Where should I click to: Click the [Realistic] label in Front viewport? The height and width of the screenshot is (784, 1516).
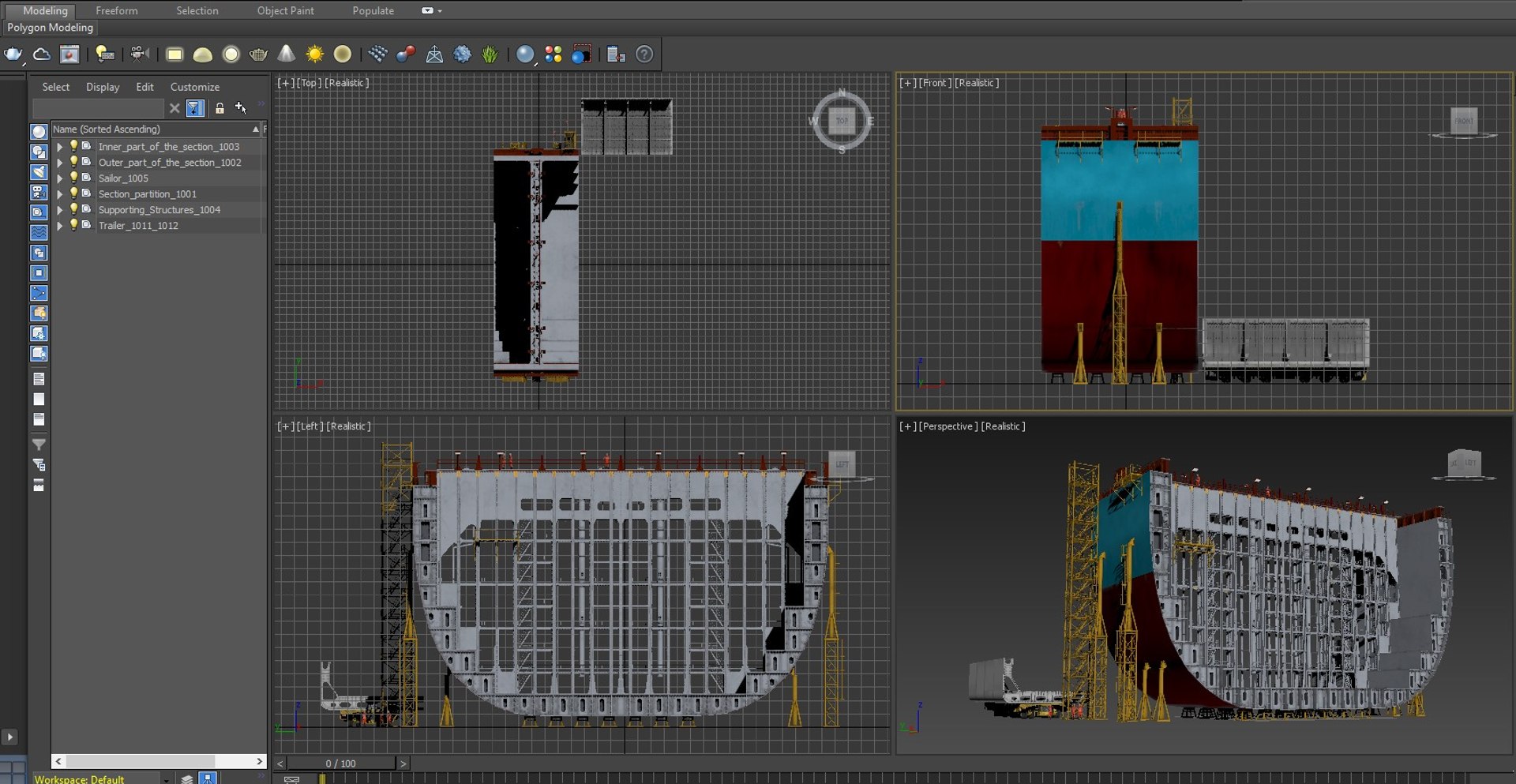977,83
